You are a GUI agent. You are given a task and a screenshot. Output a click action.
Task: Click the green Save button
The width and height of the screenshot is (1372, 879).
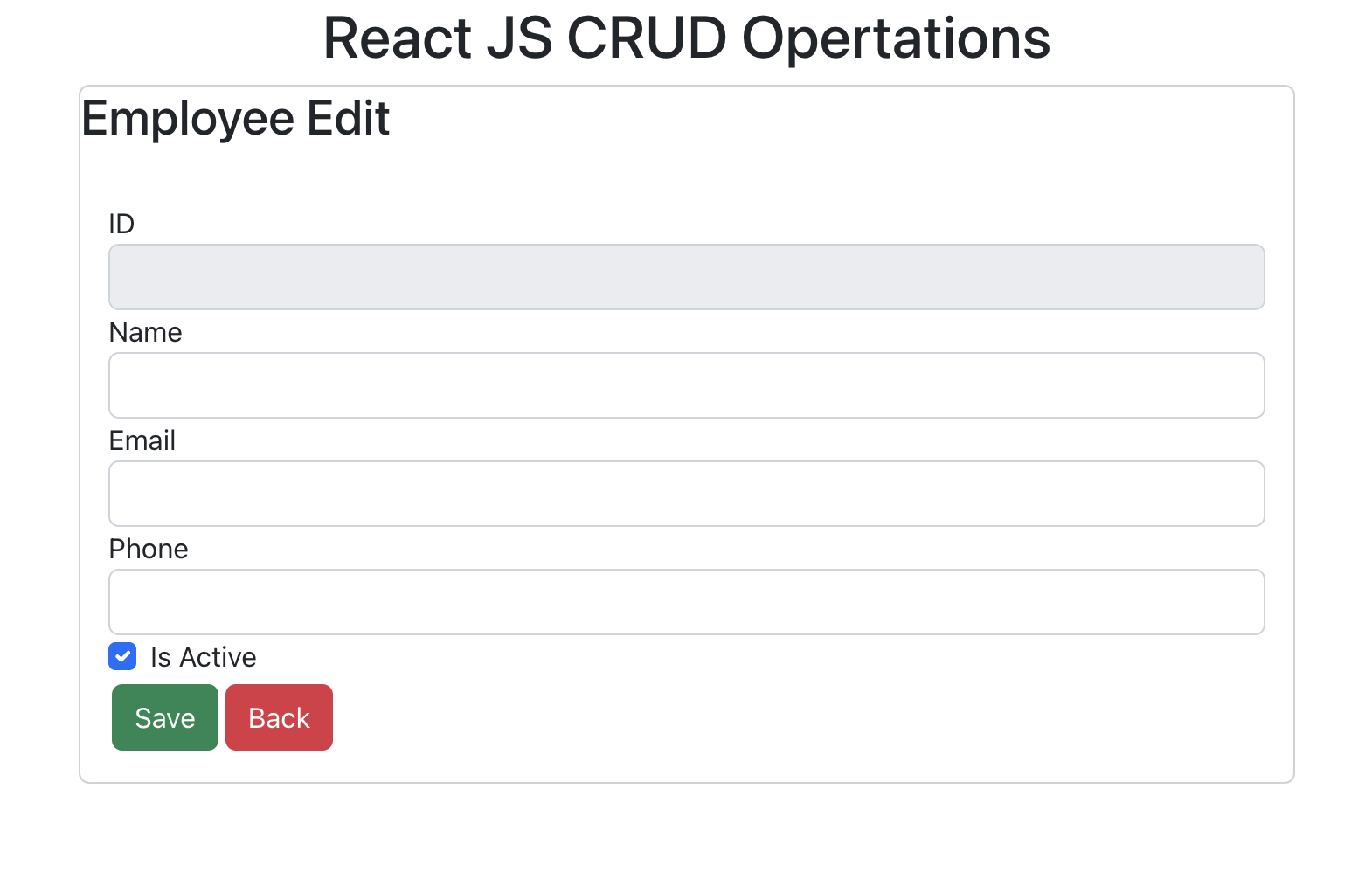tap(164, 717)
